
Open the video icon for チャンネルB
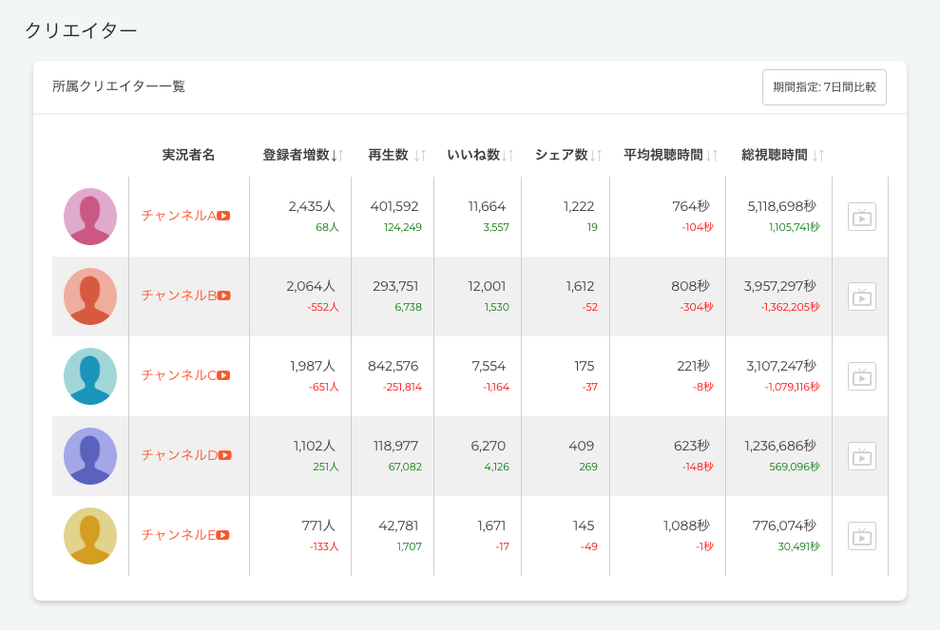pyautogui.click(x=861, y=296)
